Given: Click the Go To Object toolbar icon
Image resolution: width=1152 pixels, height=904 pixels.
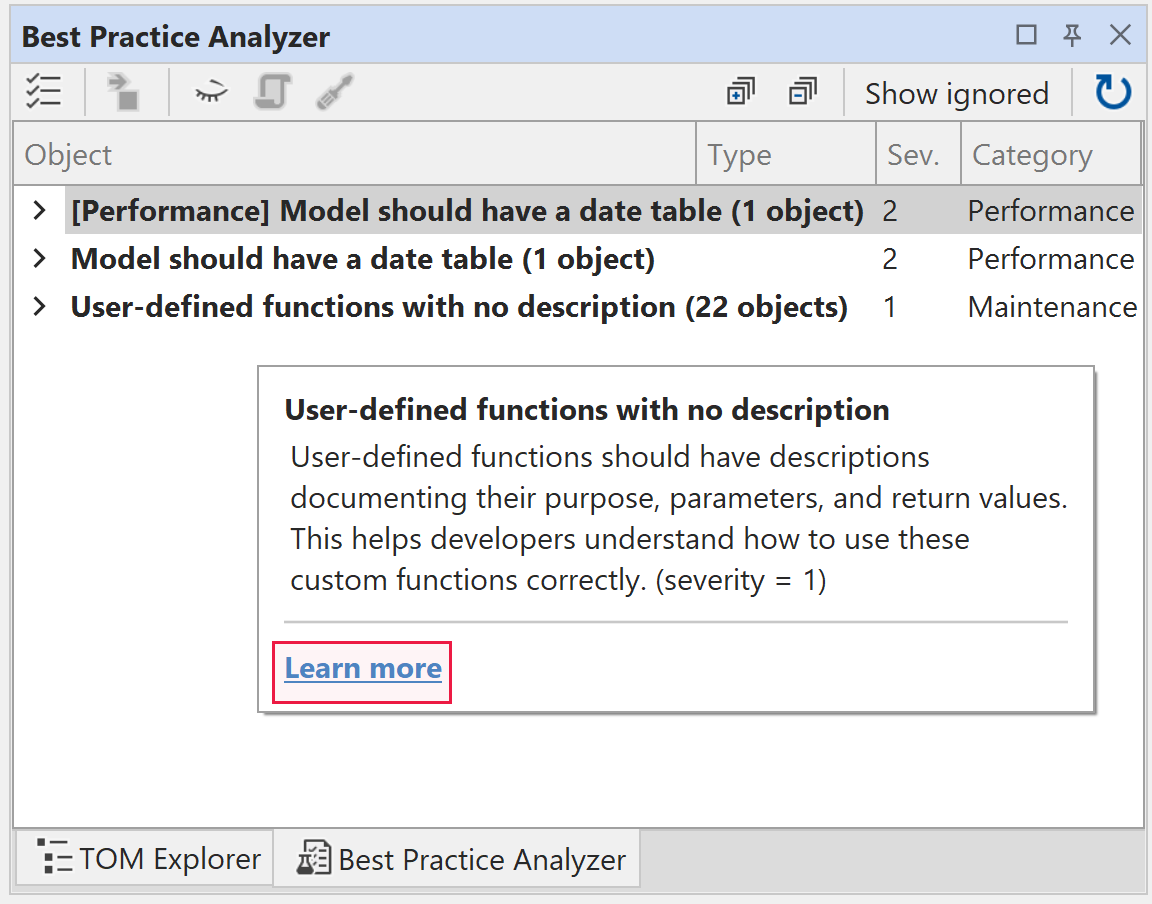Looking at the screenshot, I should [124, 91].
